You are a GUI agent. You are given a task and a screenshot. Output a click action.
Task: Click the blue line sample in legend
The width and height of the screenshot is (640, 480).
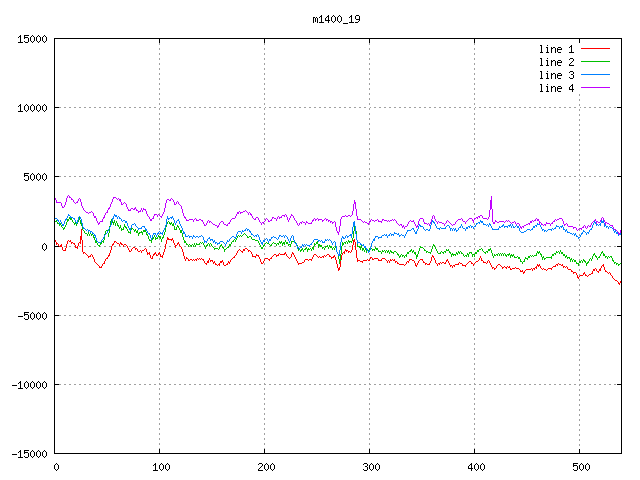coord(596,75)
